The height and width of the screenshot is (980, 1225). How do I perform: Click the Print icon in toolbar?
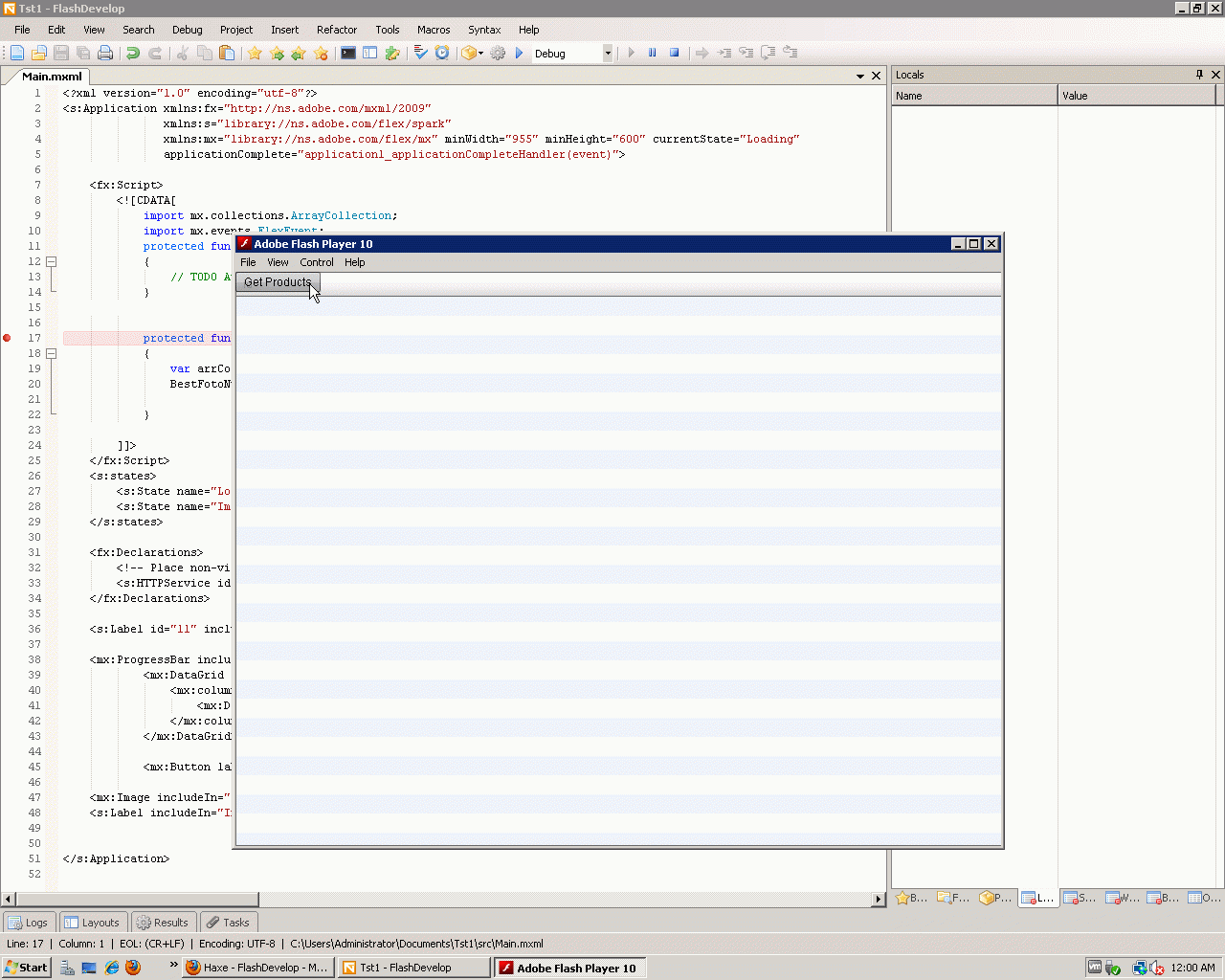(105, 54)
